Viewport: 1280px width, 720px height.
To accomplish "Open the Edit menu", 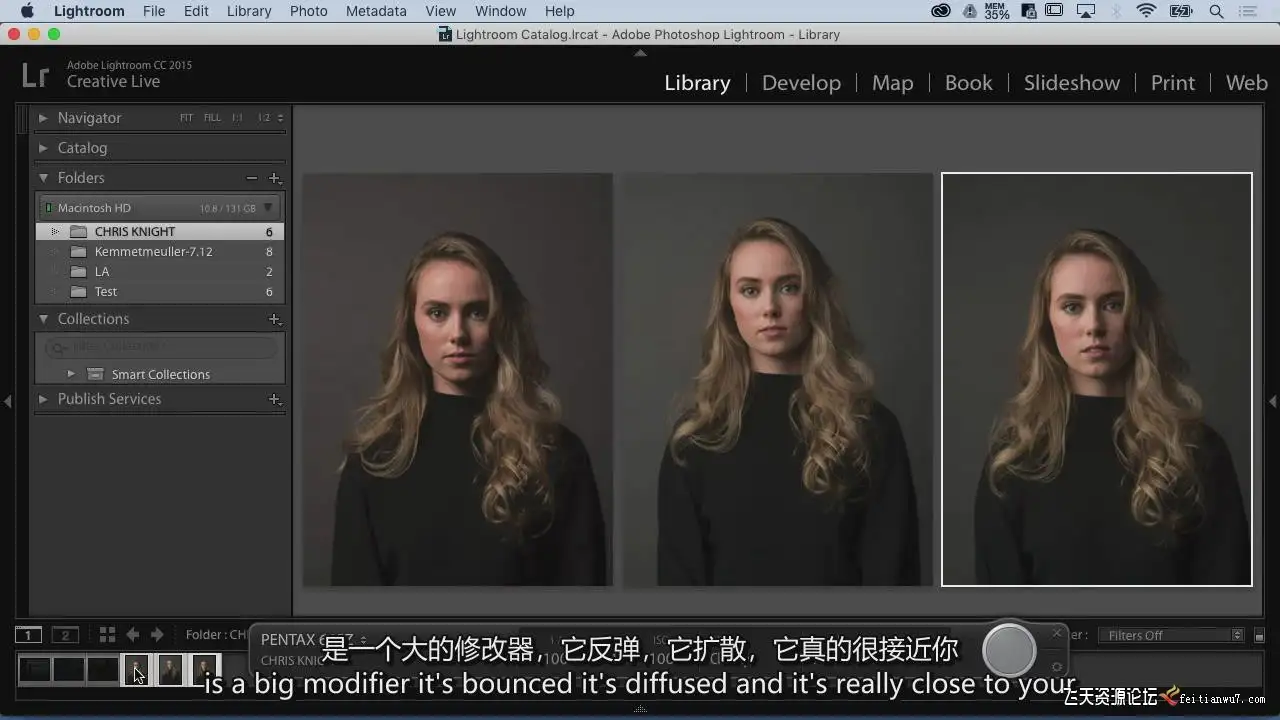I will coord(196,11).
